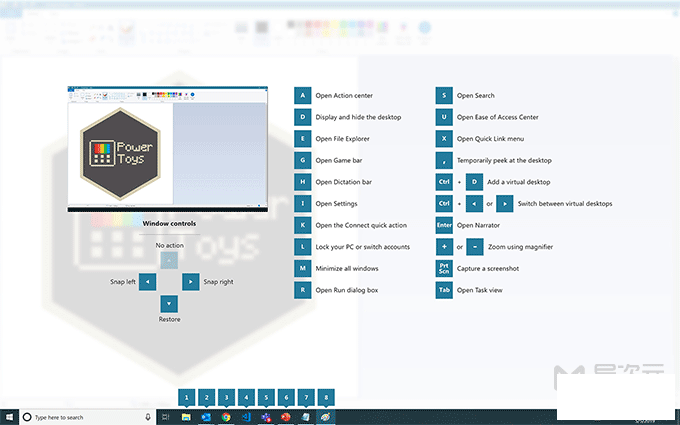Click the minus key for magnifier zoom
This screenshot has height=425, width=680.
click(x=475, y=247)
